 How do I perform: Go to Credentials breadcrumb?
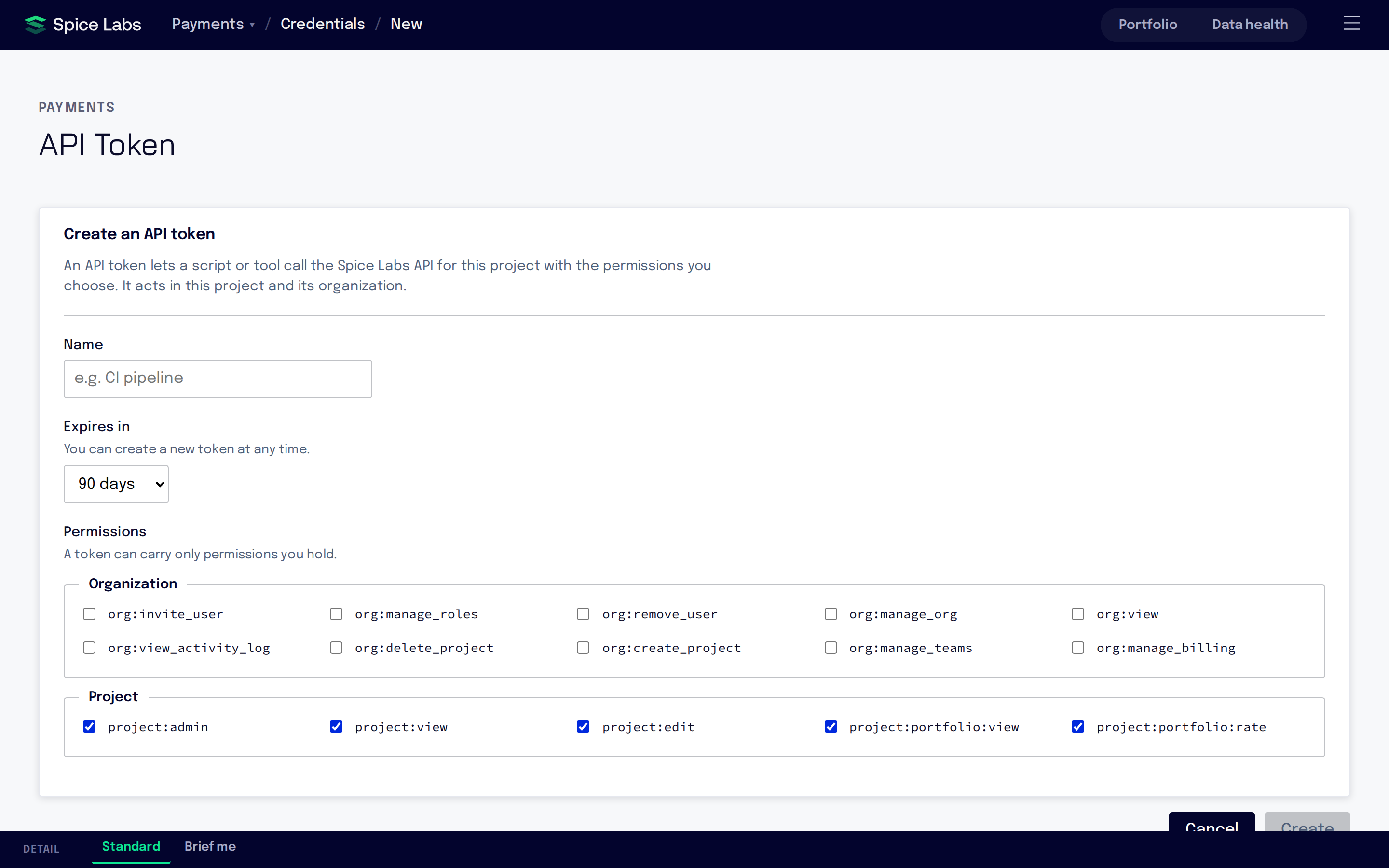click(x=323, y=24)
